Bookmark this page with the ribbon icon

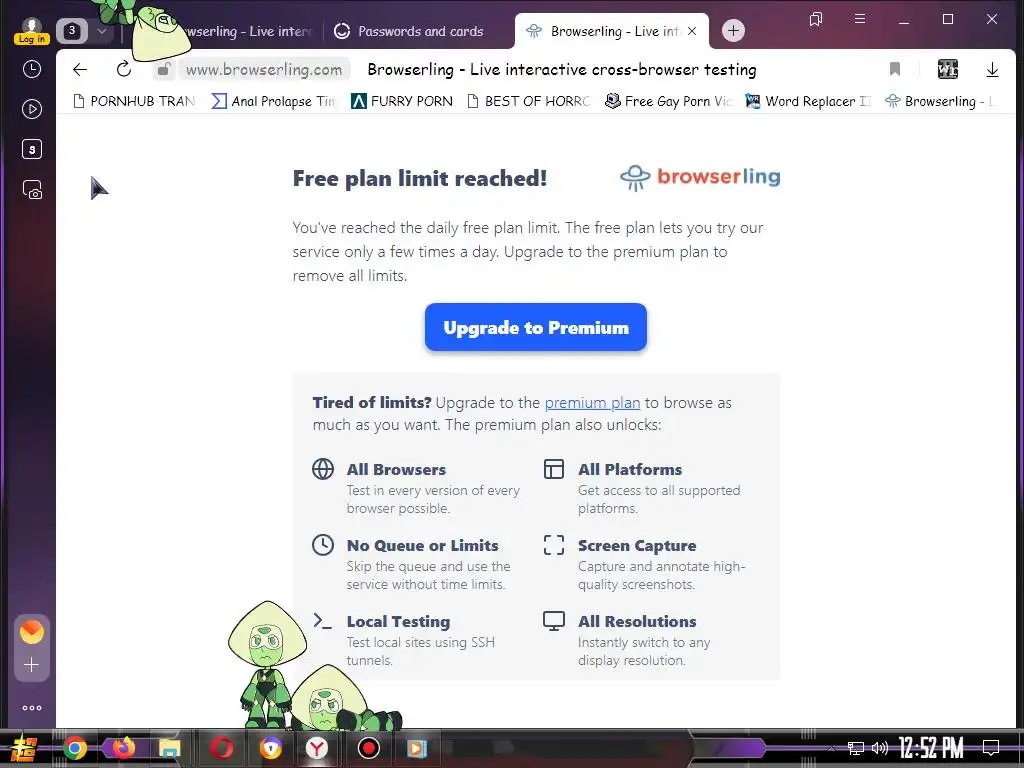coord(895,69)
